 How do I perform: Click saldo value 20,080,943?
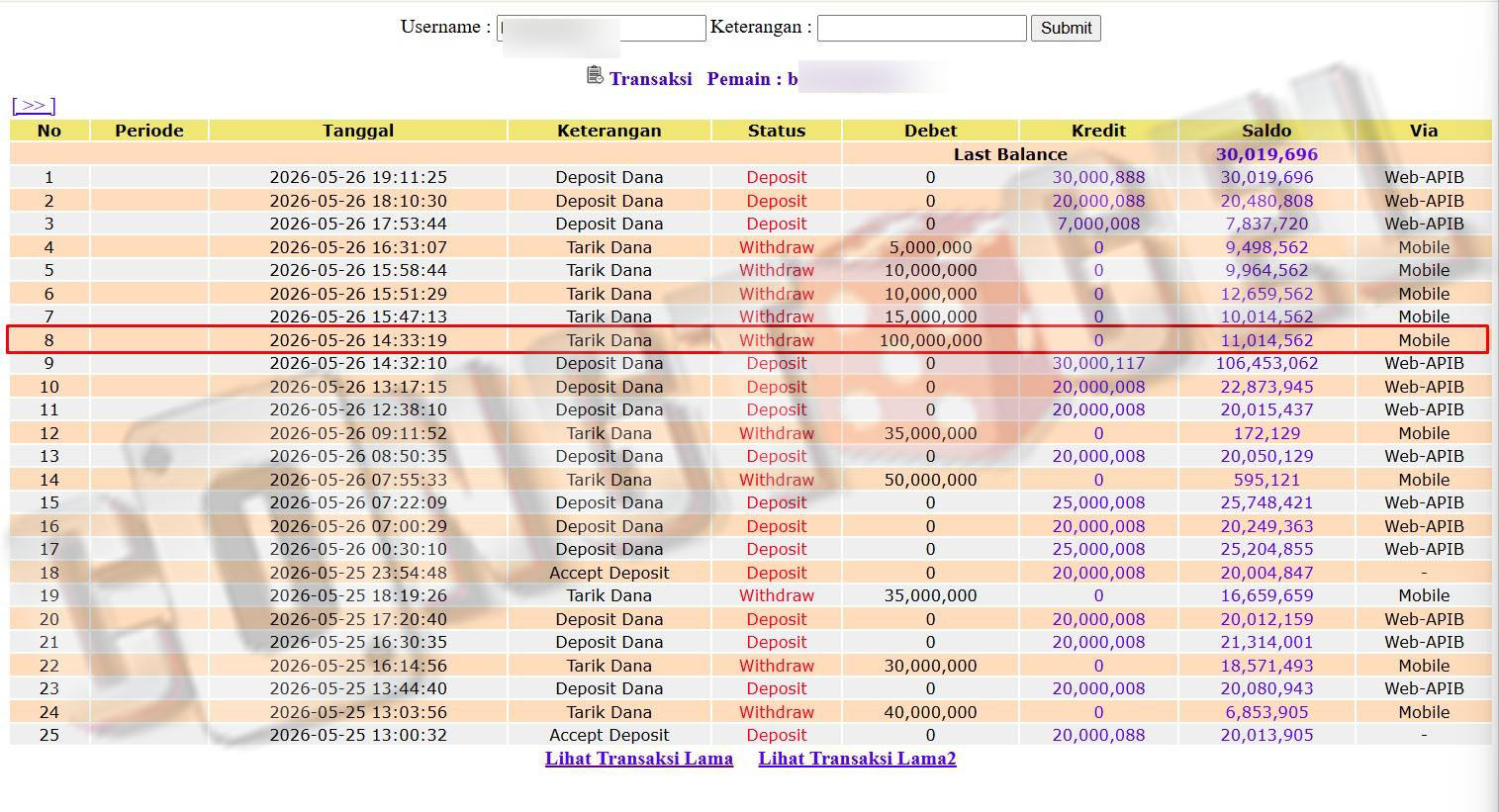point(1266,688)
